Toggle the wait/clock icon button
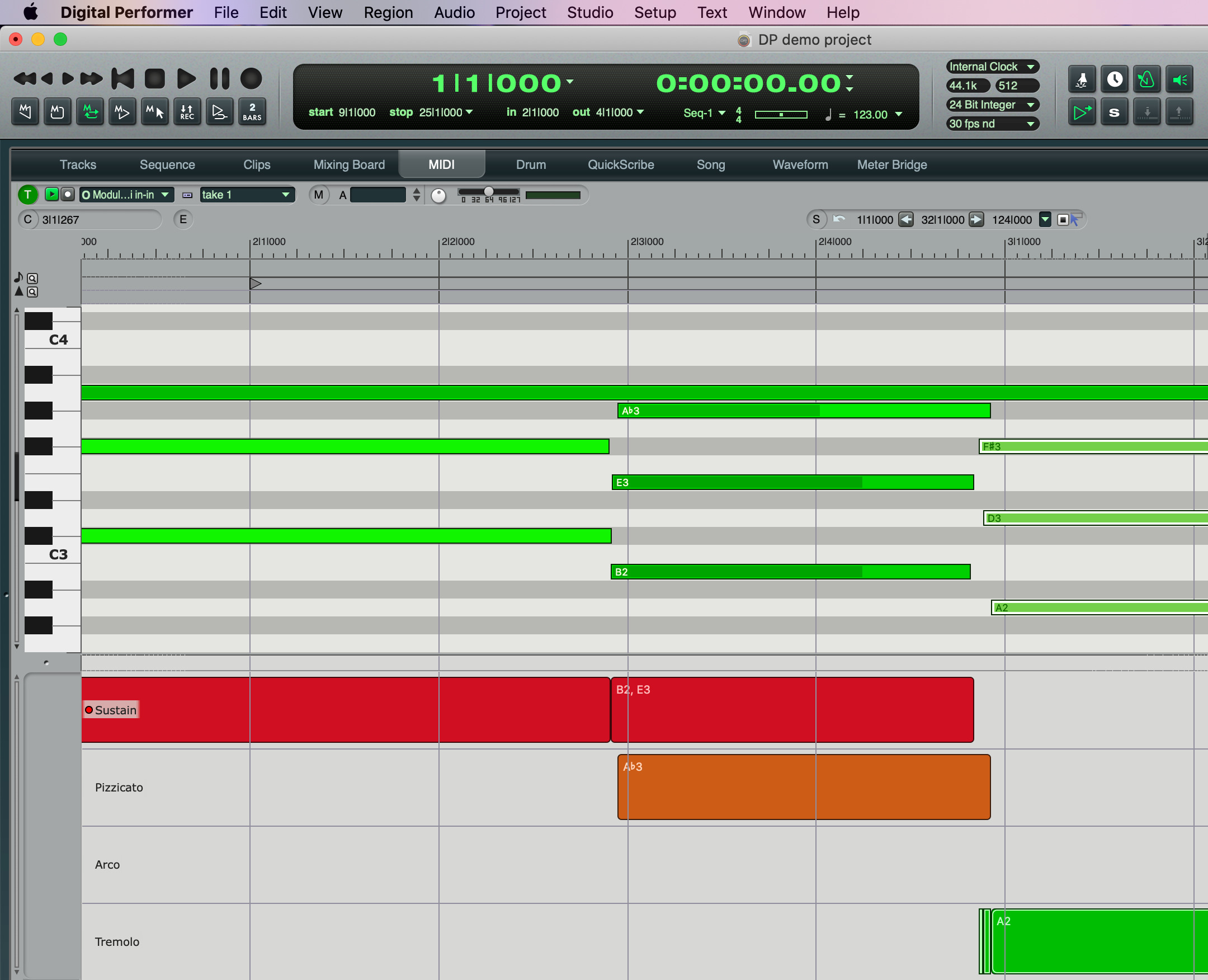The height and width of the screenshot is (980, 1208). click(x=1114, y=80)
